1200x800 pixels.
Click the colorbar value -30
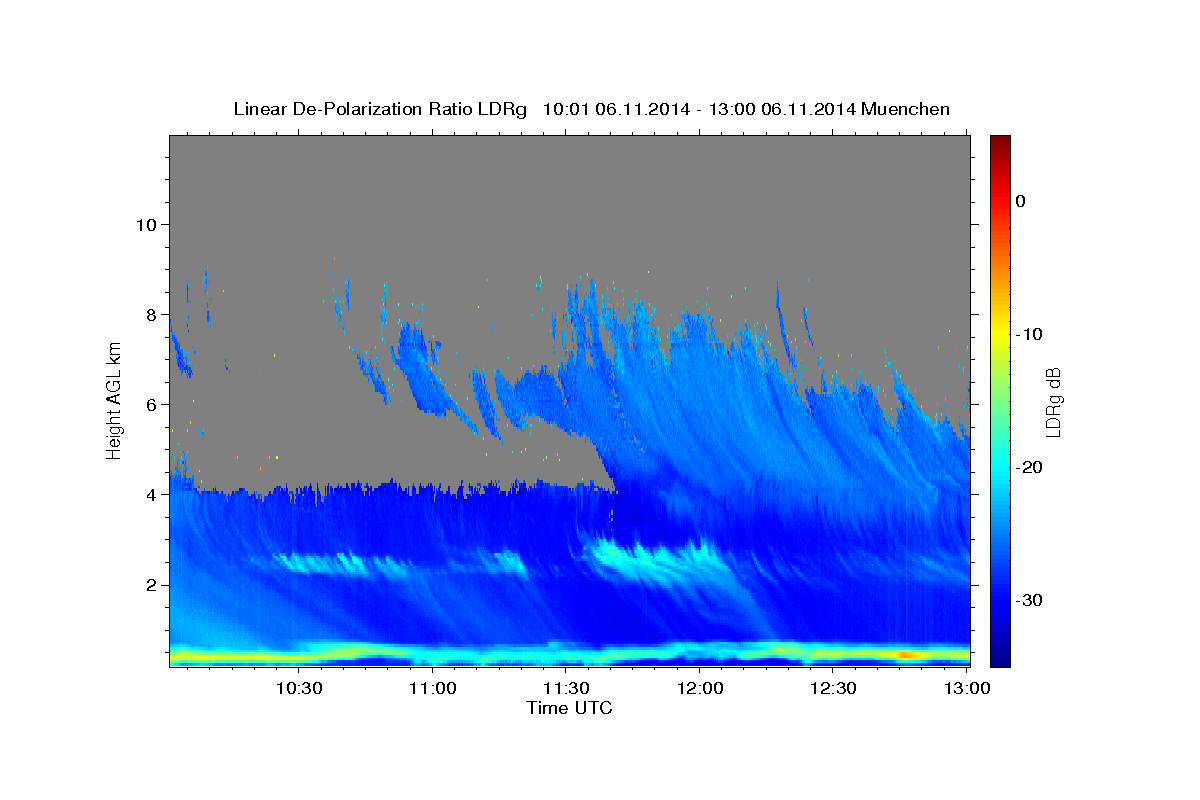click(1030, 600)
